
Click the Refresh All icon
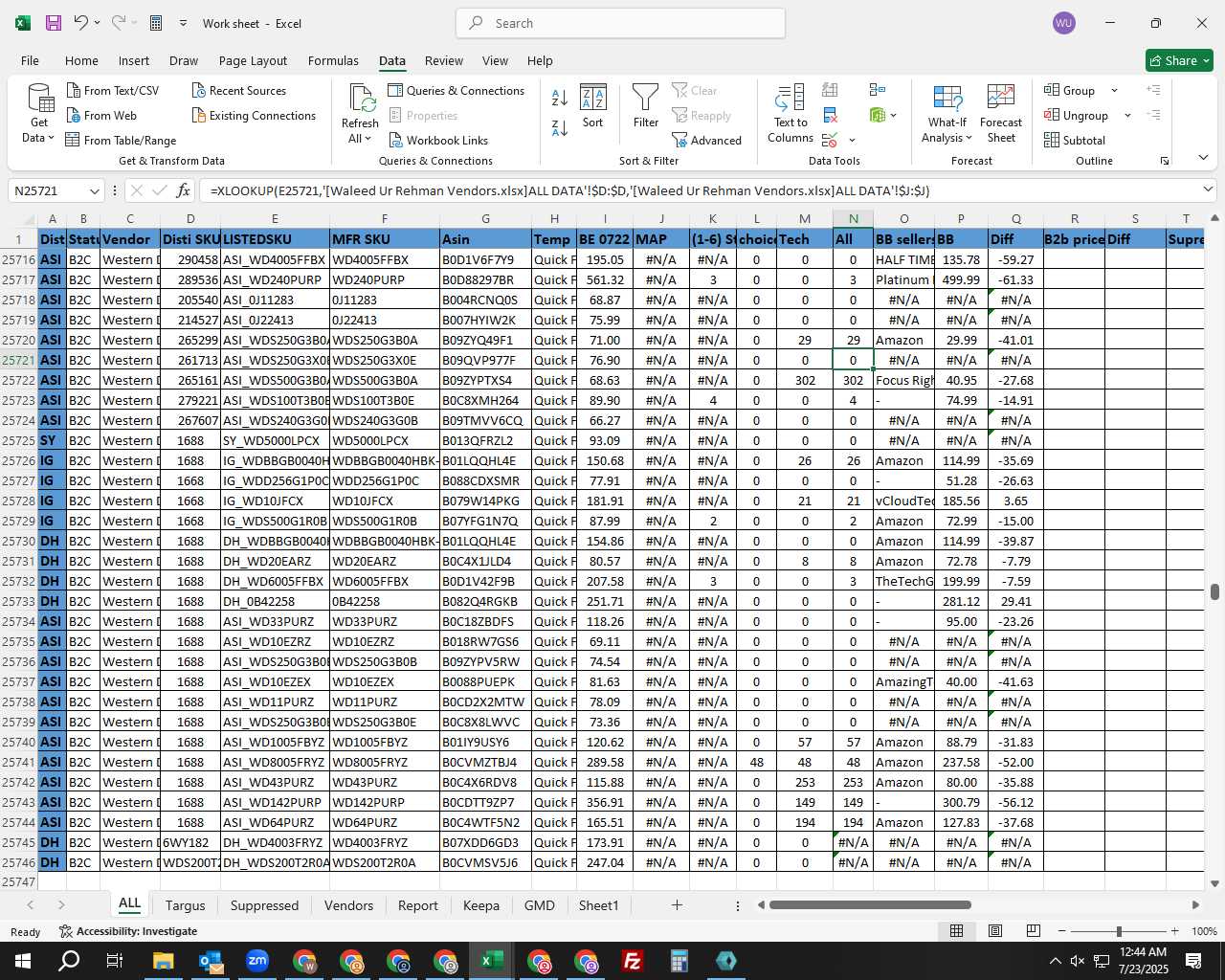(x=361, y=99)
